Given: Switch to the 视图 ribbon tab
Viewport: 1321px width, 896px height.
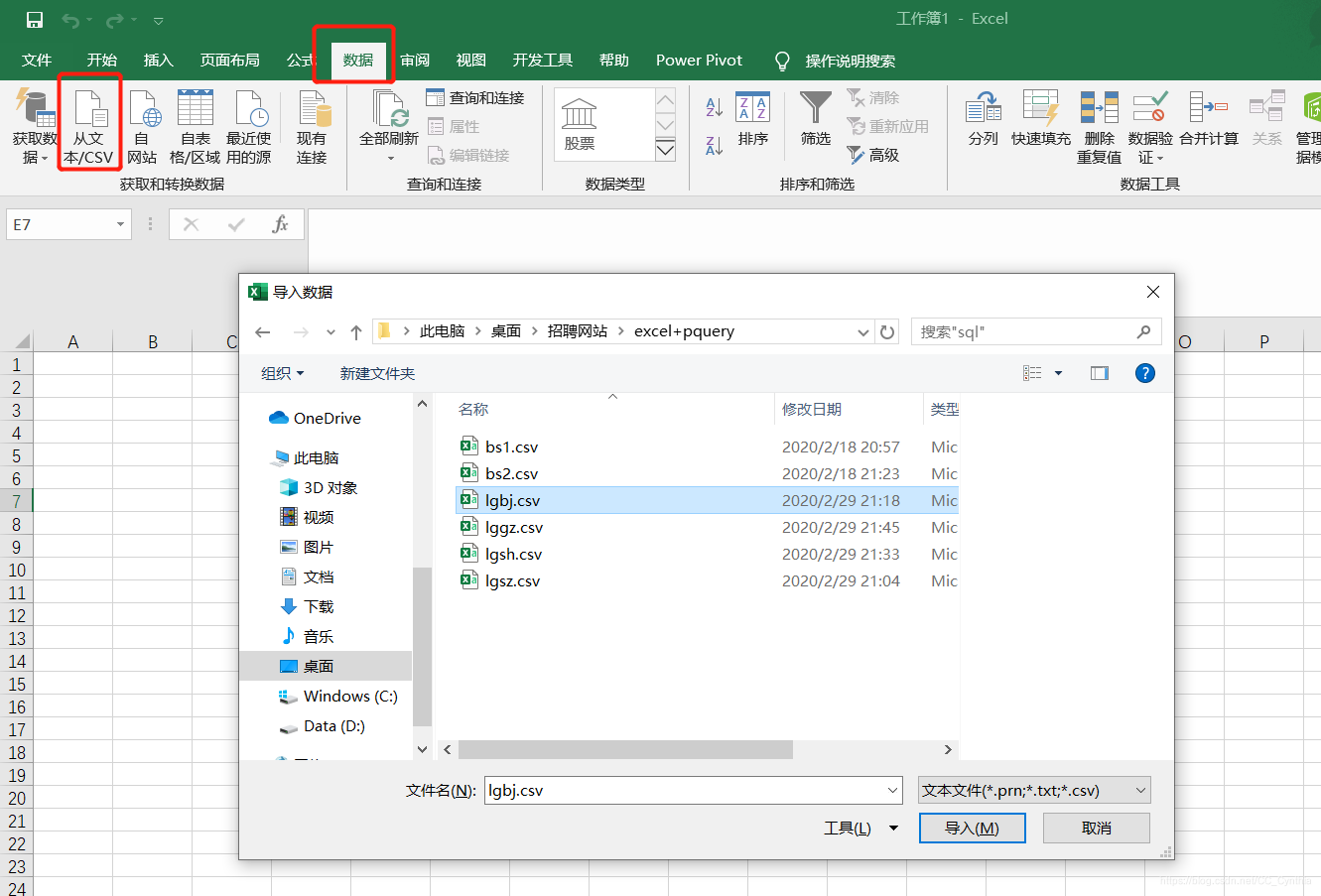Looking at the screenshot, I should [x=471, y=61].
